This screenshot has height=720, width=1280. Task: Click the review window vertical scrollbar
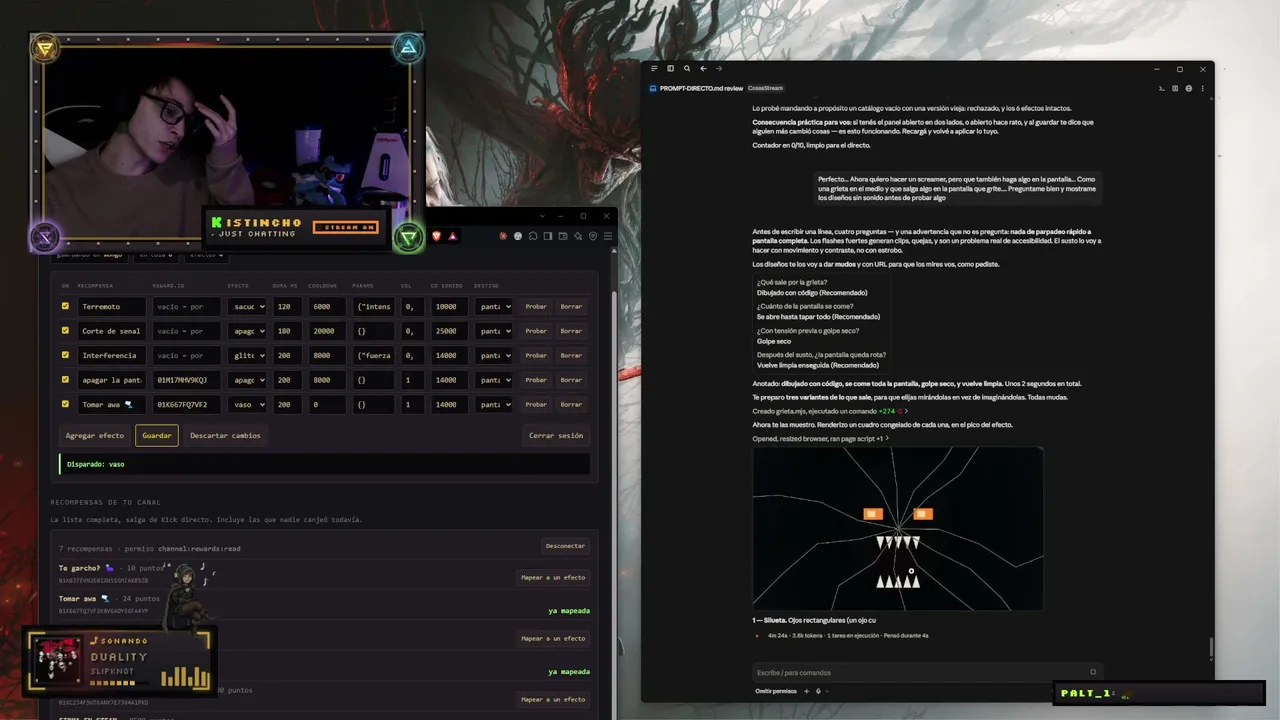pos(1210,648)
